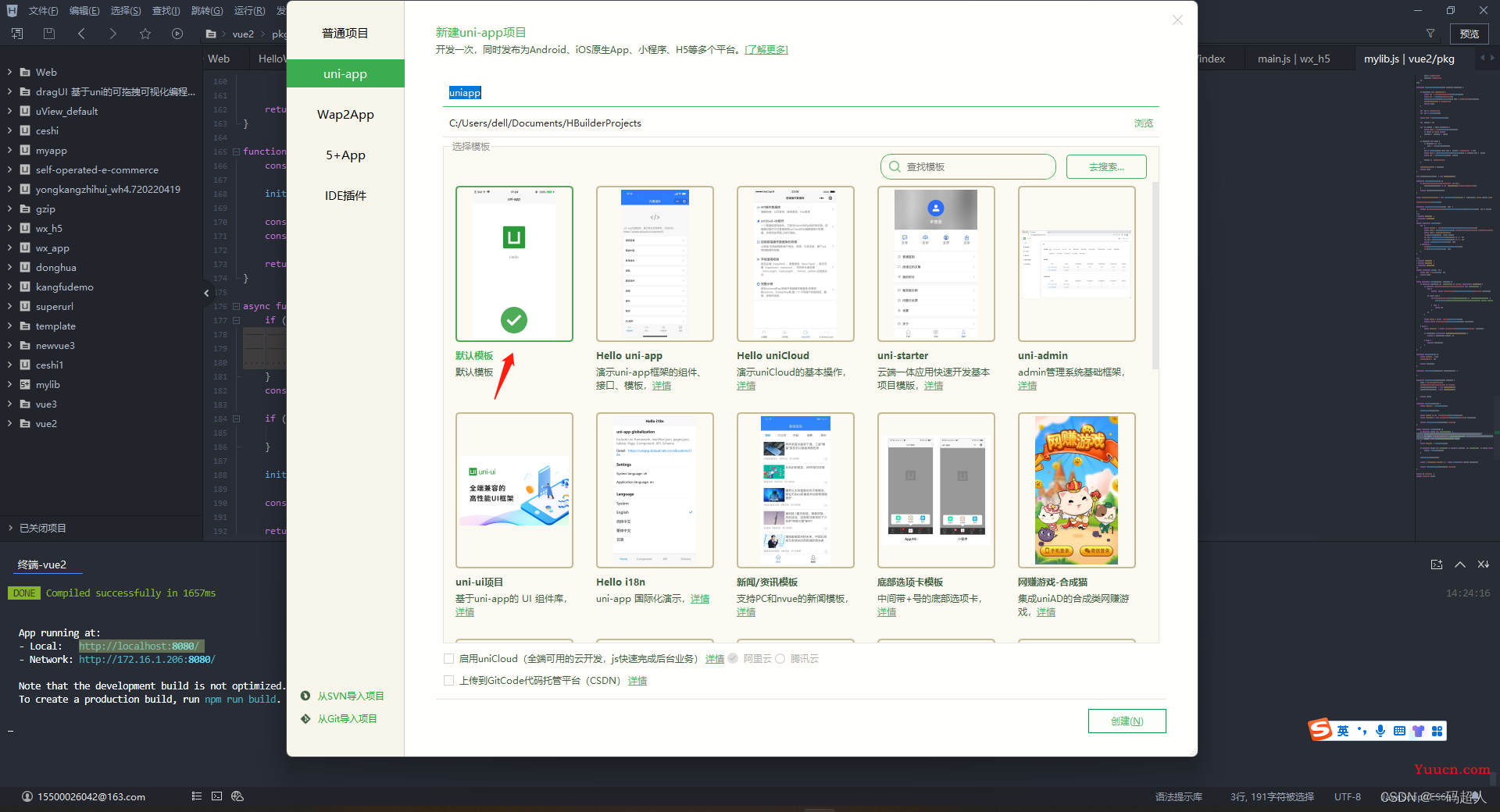
Task: Expand the template folder node
Action: point(9,326)
